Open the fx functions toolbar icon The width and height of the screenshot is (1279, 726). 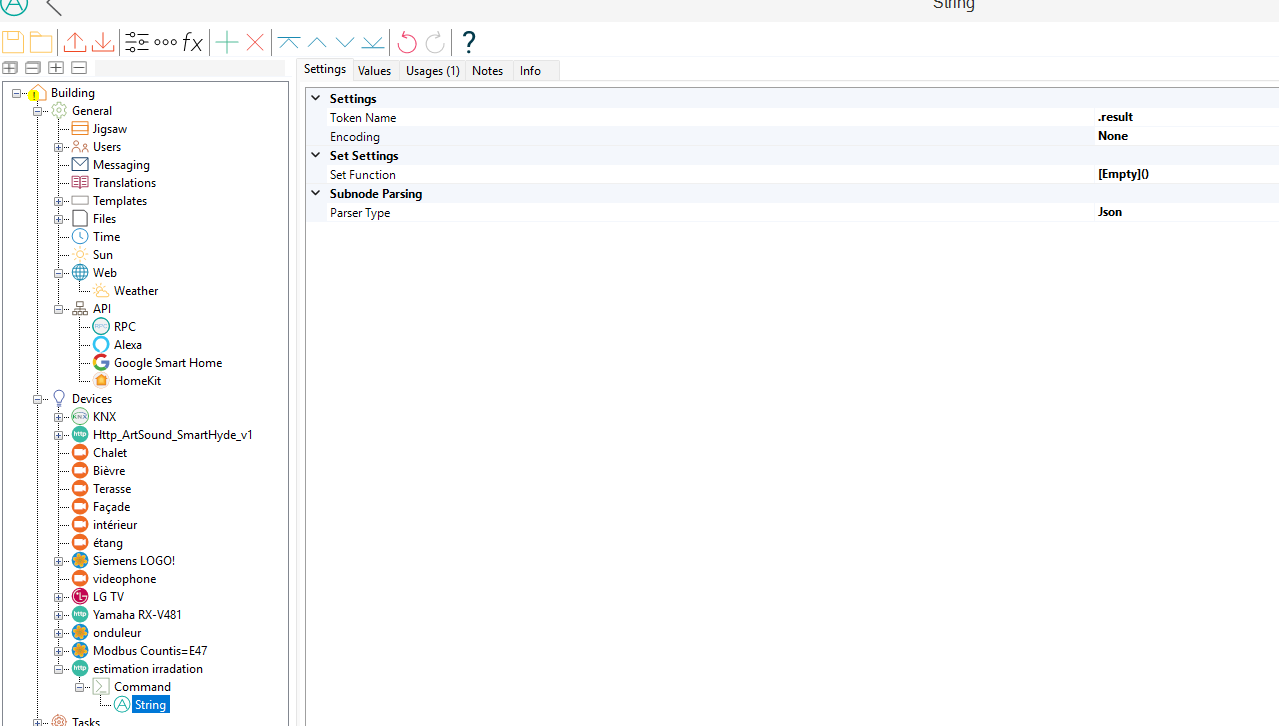192,42
